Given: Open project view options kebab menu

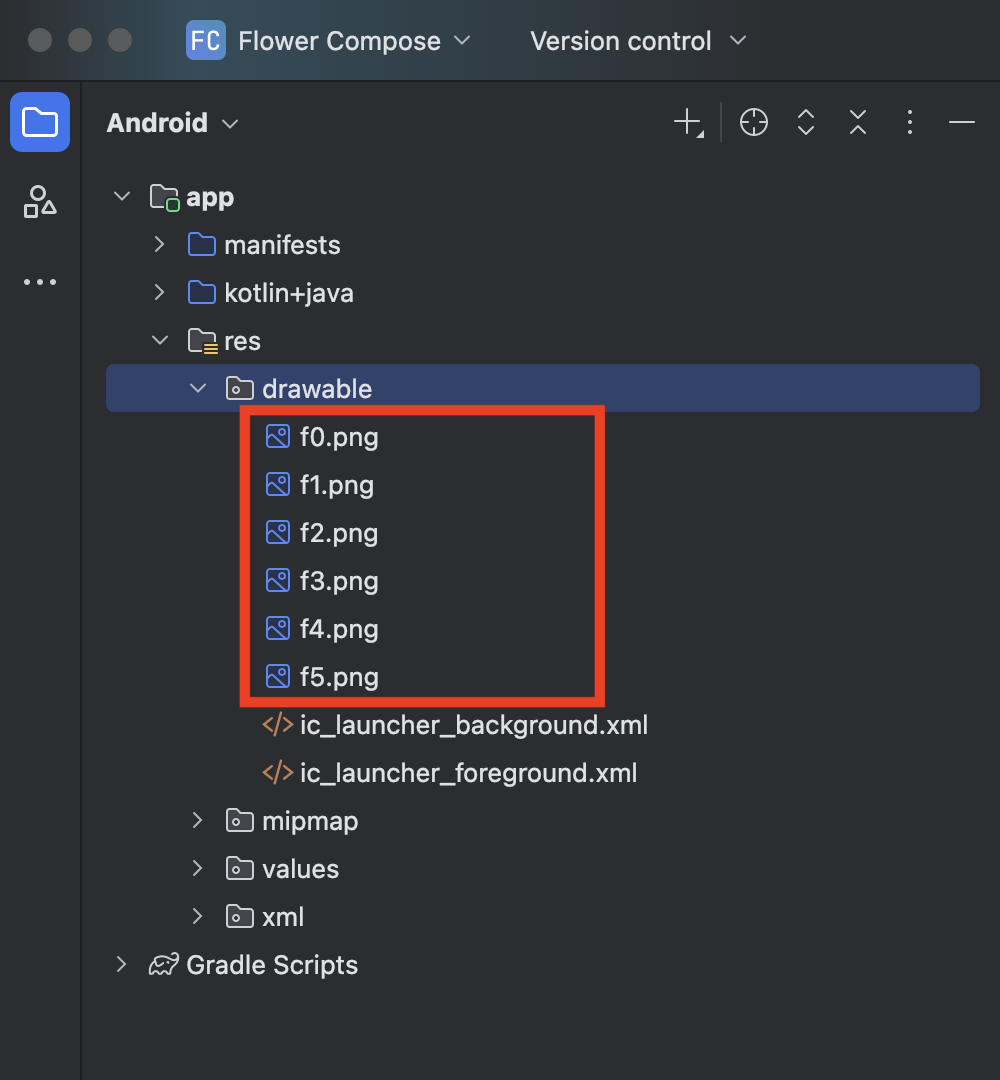Looking at the screenshot, I should tap(910, 123).
